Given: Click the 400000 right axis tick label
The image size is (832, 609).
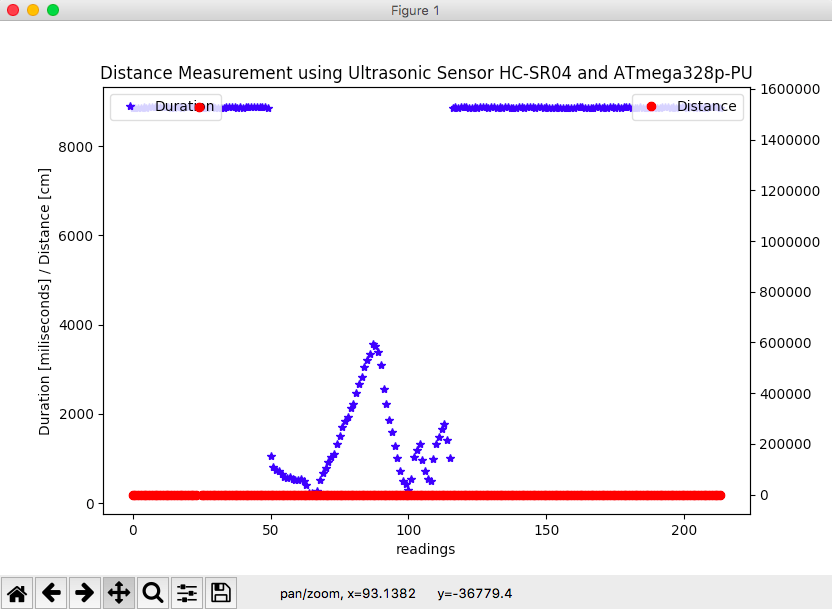Looking at the screenshot, I should click(785, 394).
